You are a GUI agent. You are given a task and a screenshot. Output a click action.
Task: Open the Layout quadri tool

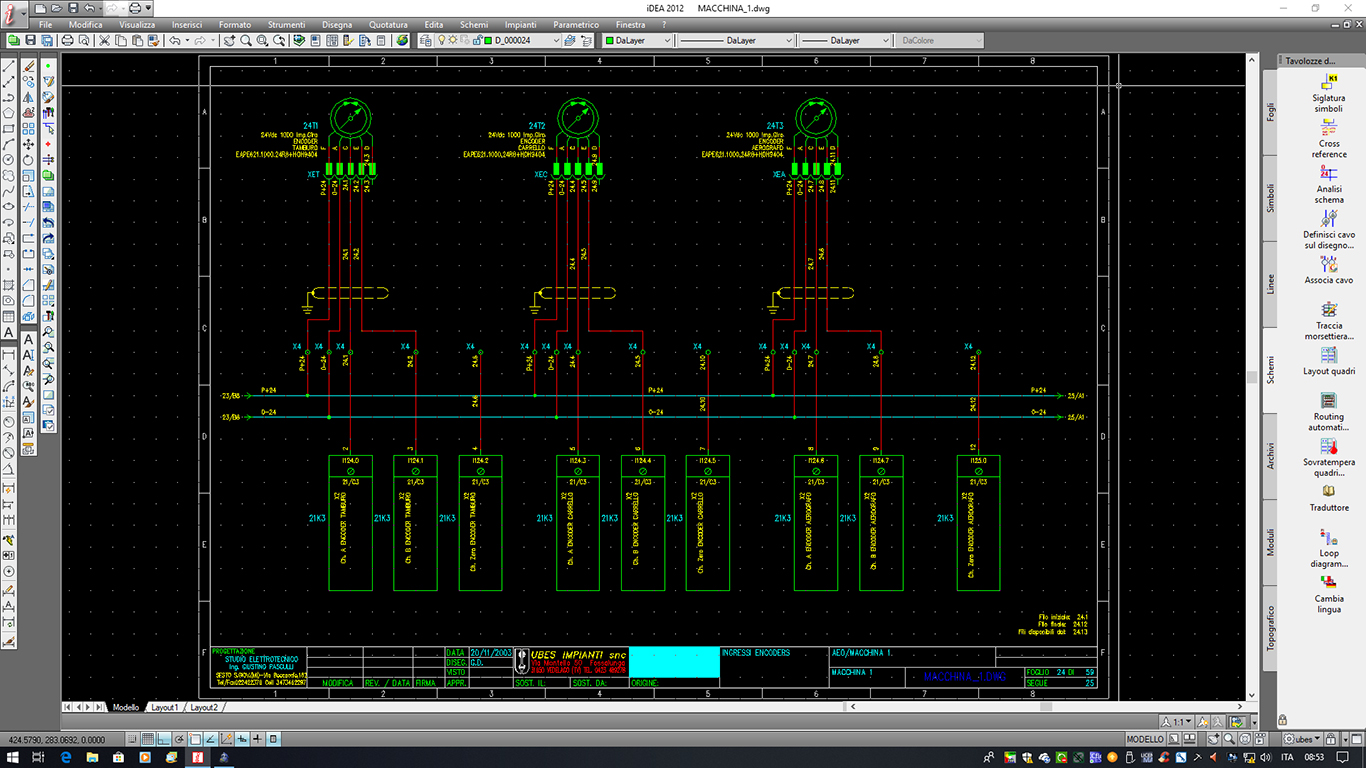1329,361
